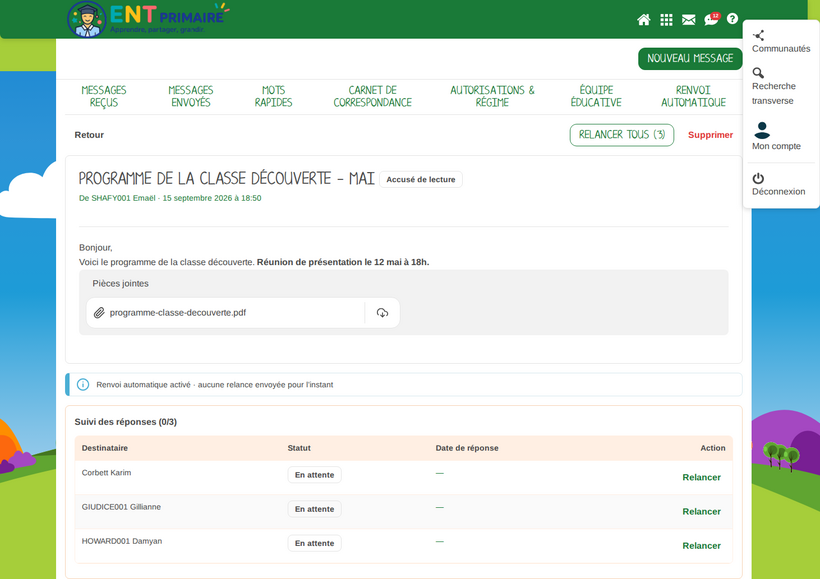Click the info icon in renvoi banner
Screen dimensions: 820x579
(x=83, y=384)
